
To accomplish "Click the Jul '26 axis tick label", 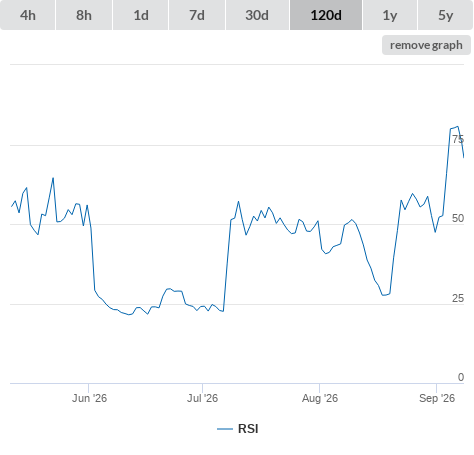I will click(x=202, y=398).
